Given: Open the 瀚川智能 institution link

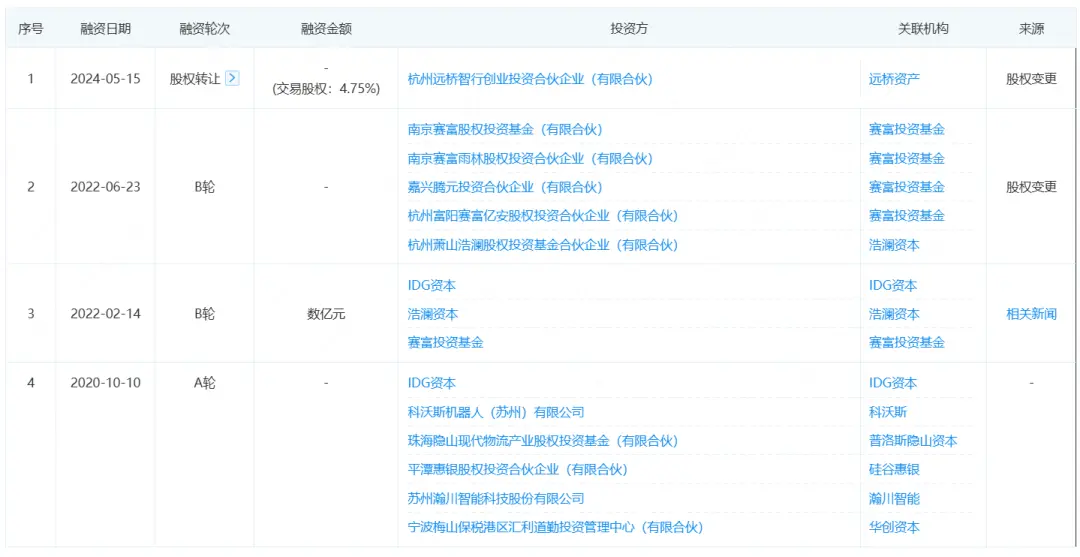Looking at the screenshot, I should [894, 498].
